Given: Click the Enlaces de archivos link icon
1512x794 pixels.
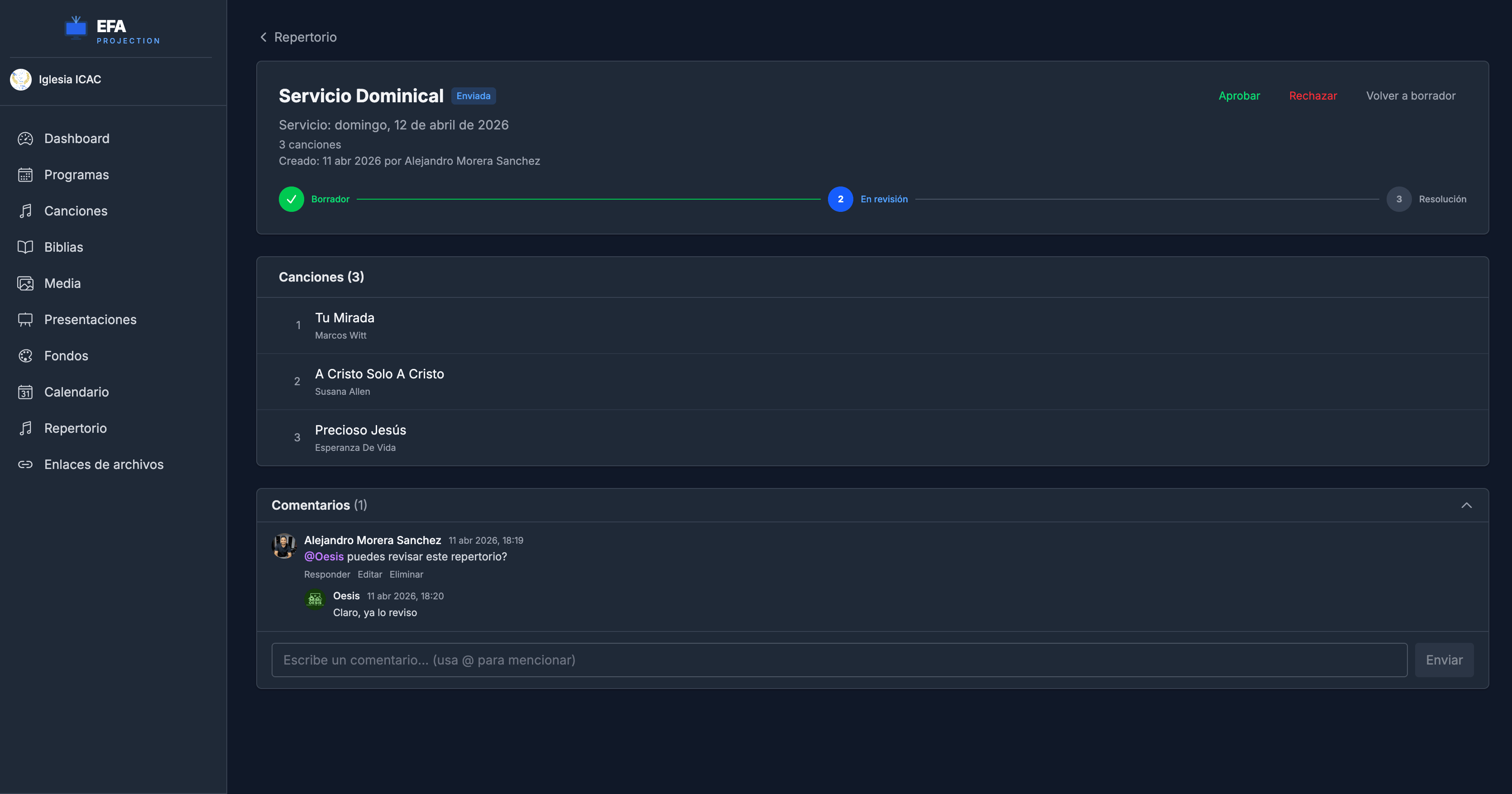Looking at the screenshot, I should (25, 464).
